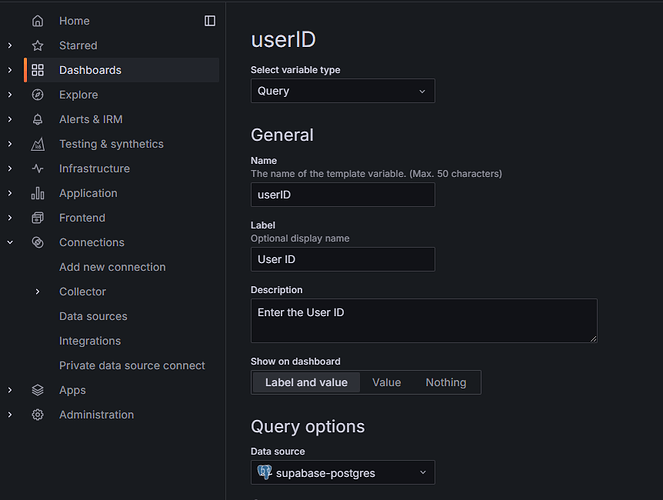Collapse the Connections section

pyautogui.click(x=10, y=243)
